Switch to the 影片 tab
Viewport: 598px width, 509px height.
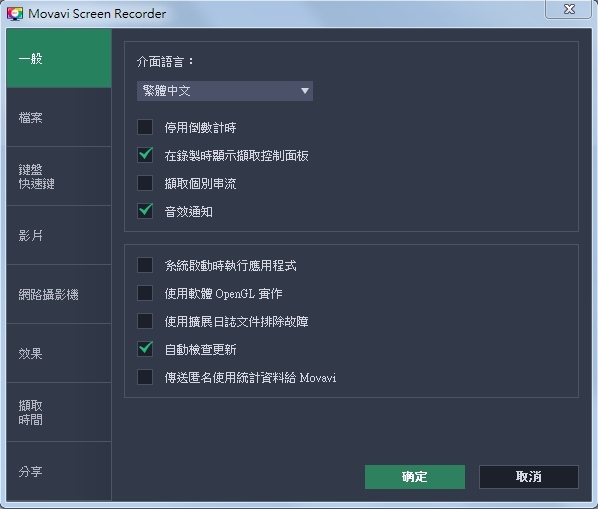(59, 236)
